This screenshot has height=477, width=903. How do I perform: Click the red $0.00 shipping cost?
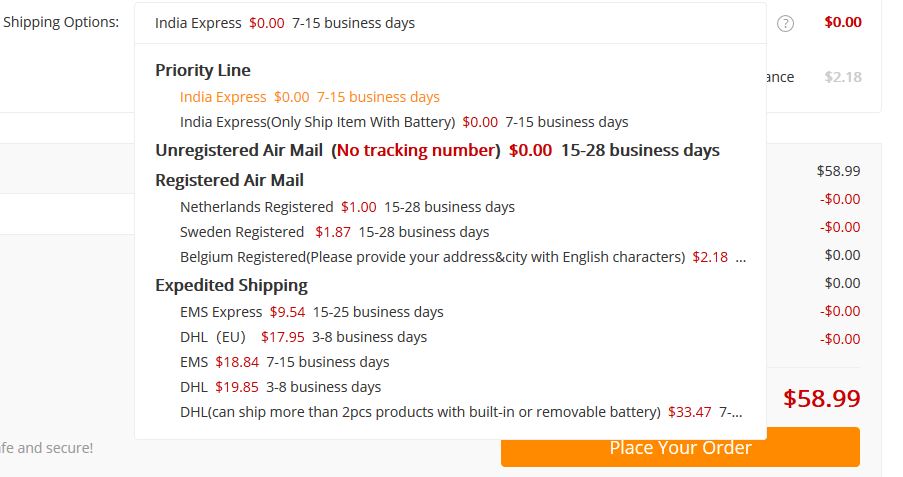pos(843,22)
